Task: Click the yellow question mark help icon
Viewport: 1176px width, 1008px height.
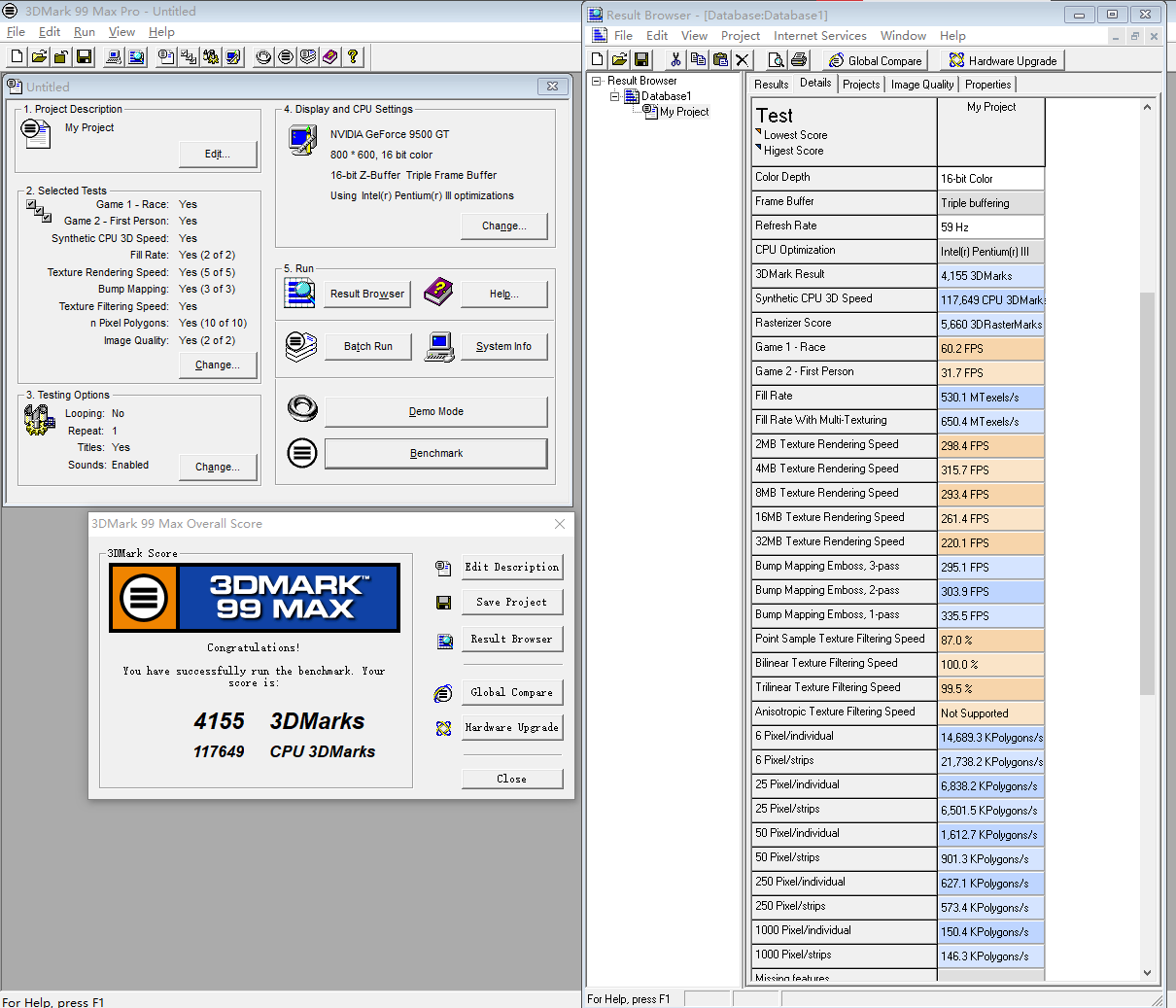Action: point(353,57)
